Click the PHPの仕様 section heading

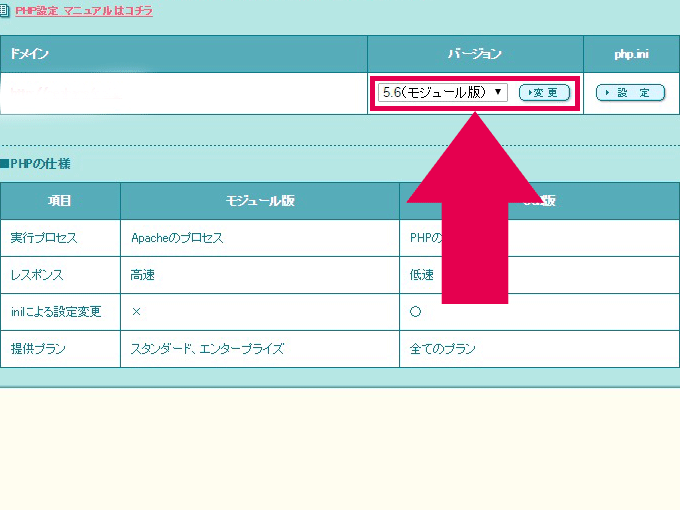[36, 164]
